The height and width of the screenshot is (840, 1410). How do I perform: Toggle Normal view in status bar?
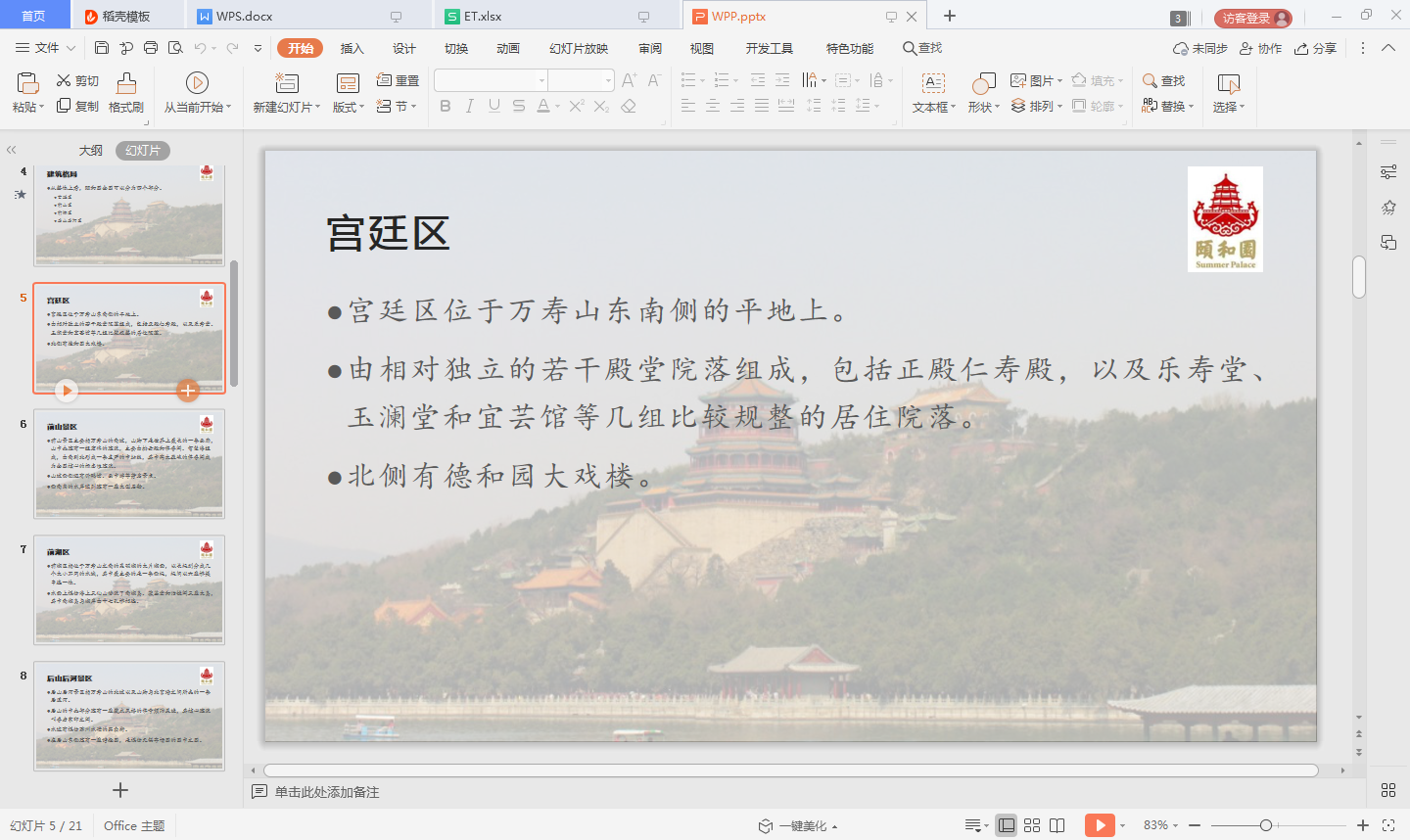point(1007,825)
